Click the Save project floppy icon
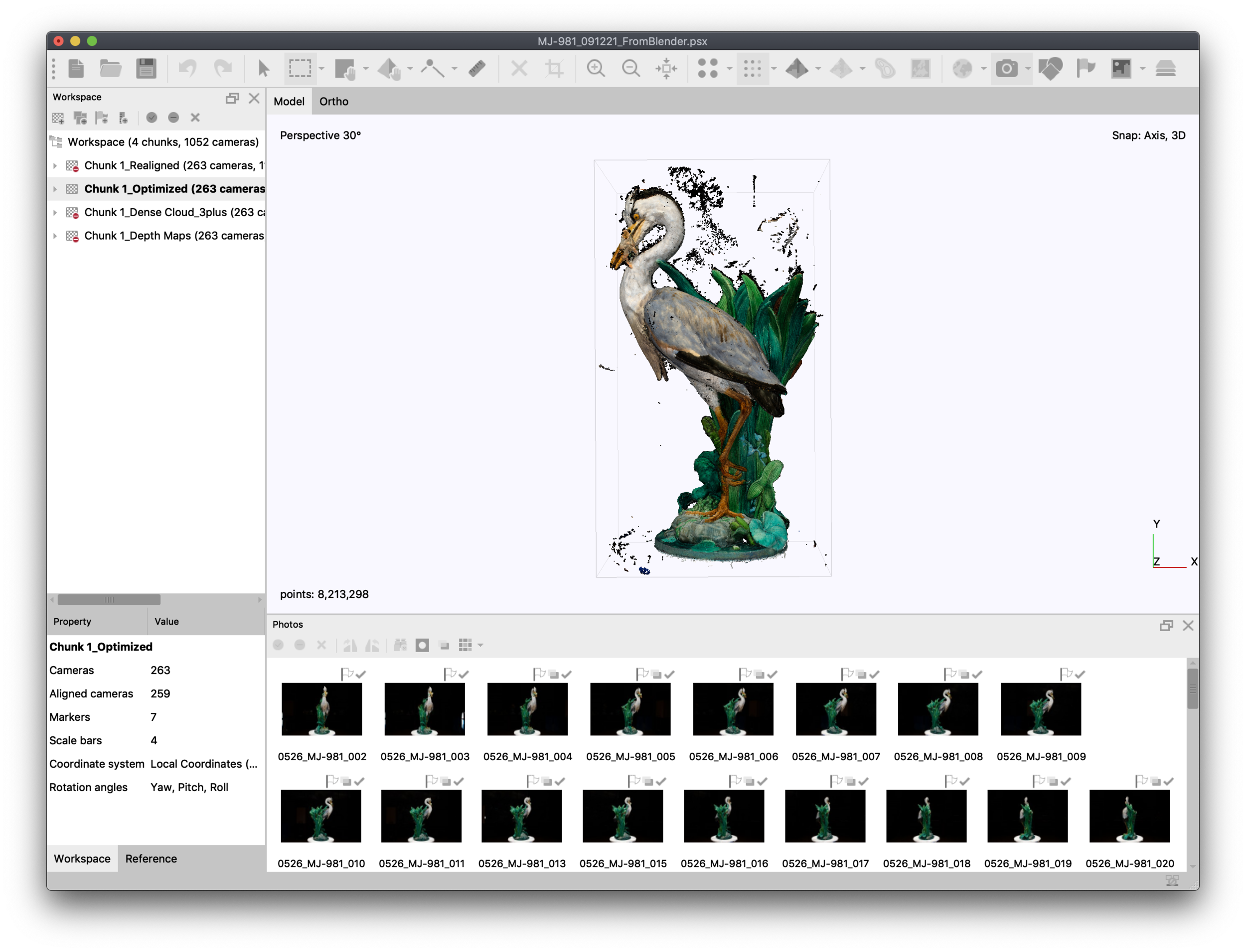The image size is (1246, 952). click(x=146, y=69)
